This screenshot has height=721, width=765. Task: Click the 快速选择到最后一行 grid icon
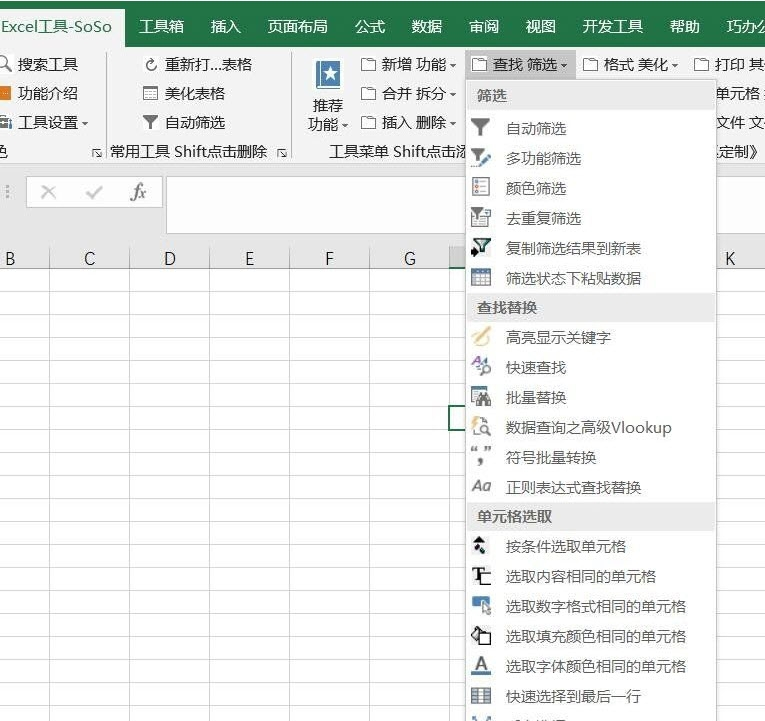click(481, 696)
